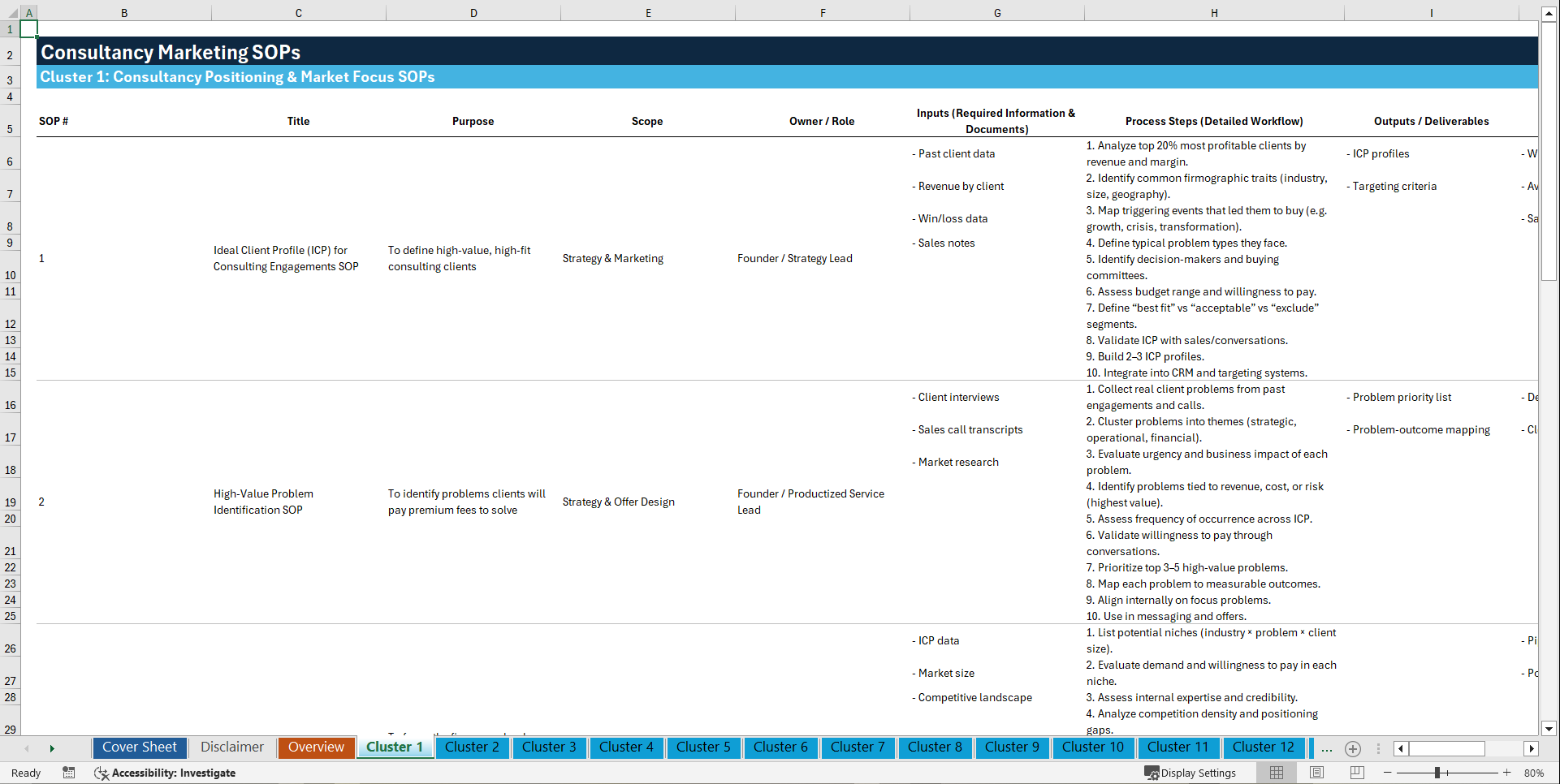
Task: Click the Display Settings button
Action: pyautogui.click(x=1191, y=773)
